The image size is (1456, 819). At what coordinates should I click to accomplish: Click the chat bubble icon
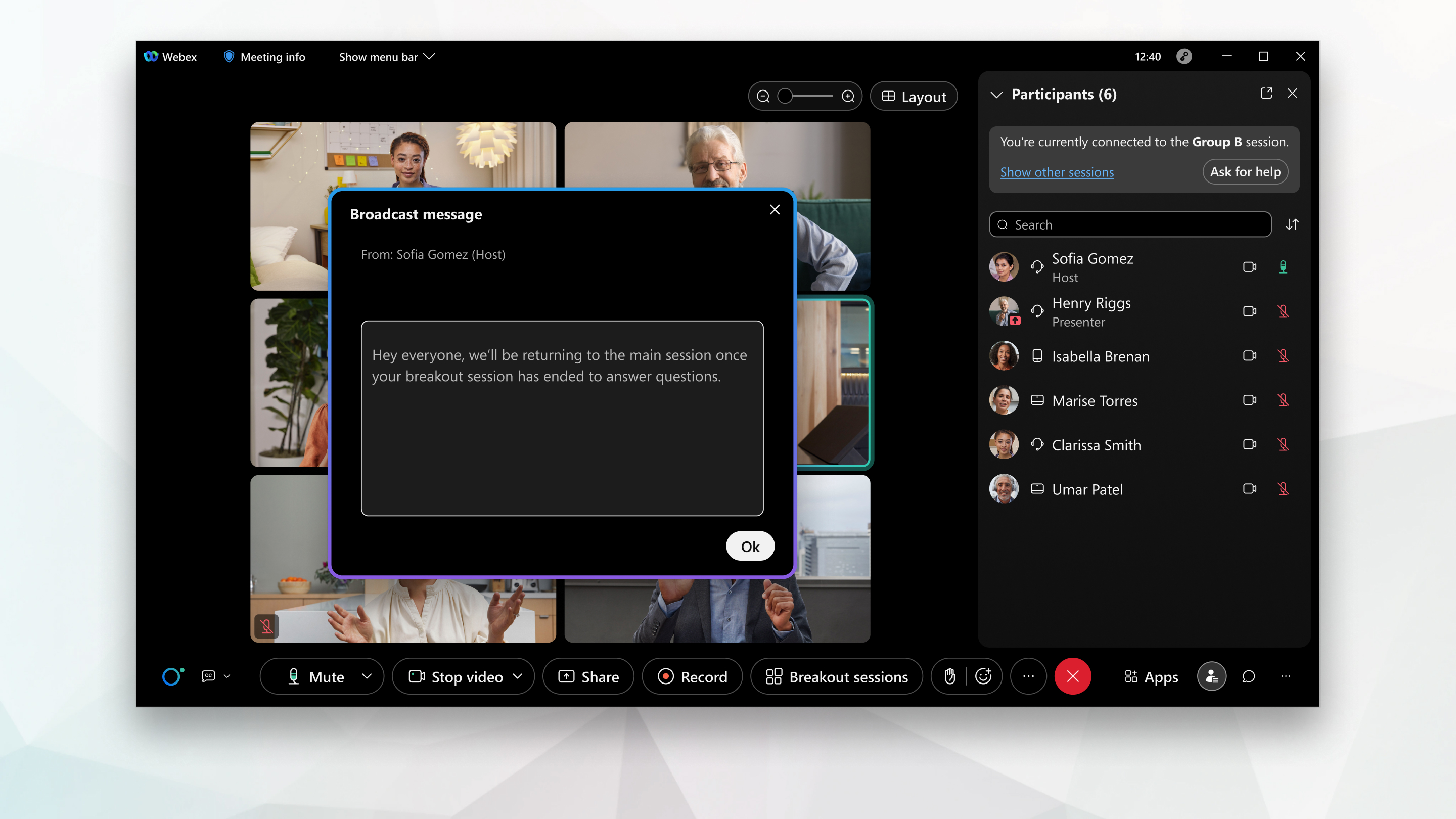(x=1248, y=676)
